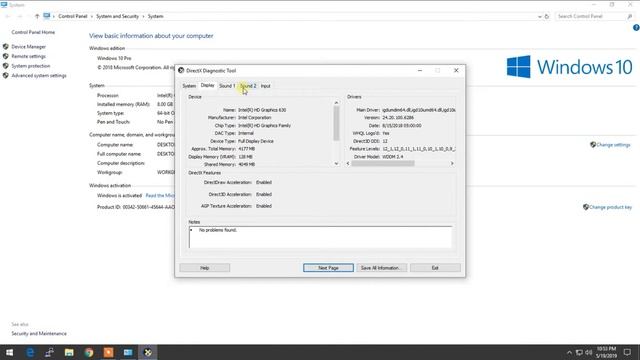Click the DirectX Diagnostic taskbar icon

click(148, 352)
